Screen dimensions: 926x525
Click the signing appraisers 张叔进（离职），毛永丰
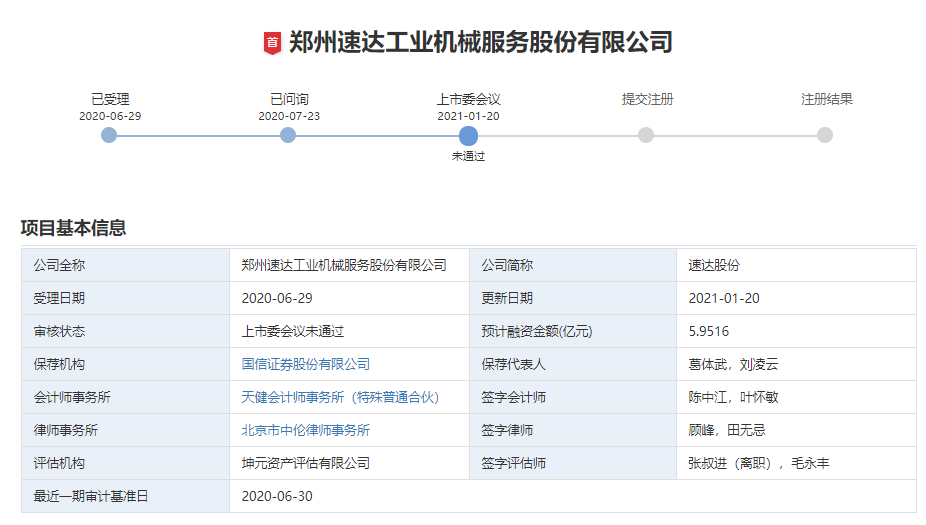point(758,464)
